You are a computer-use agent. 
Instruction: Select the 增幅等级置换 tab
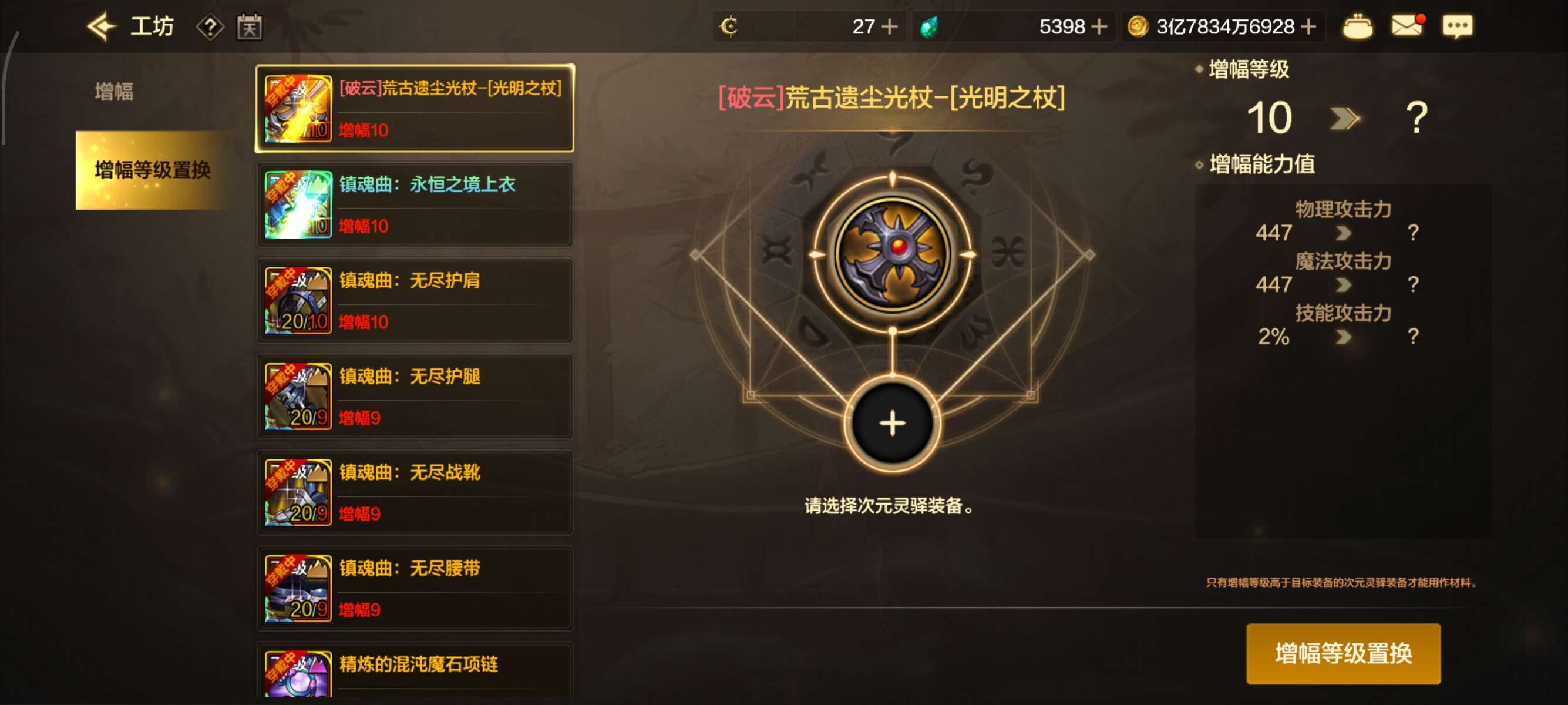point(152,170)
